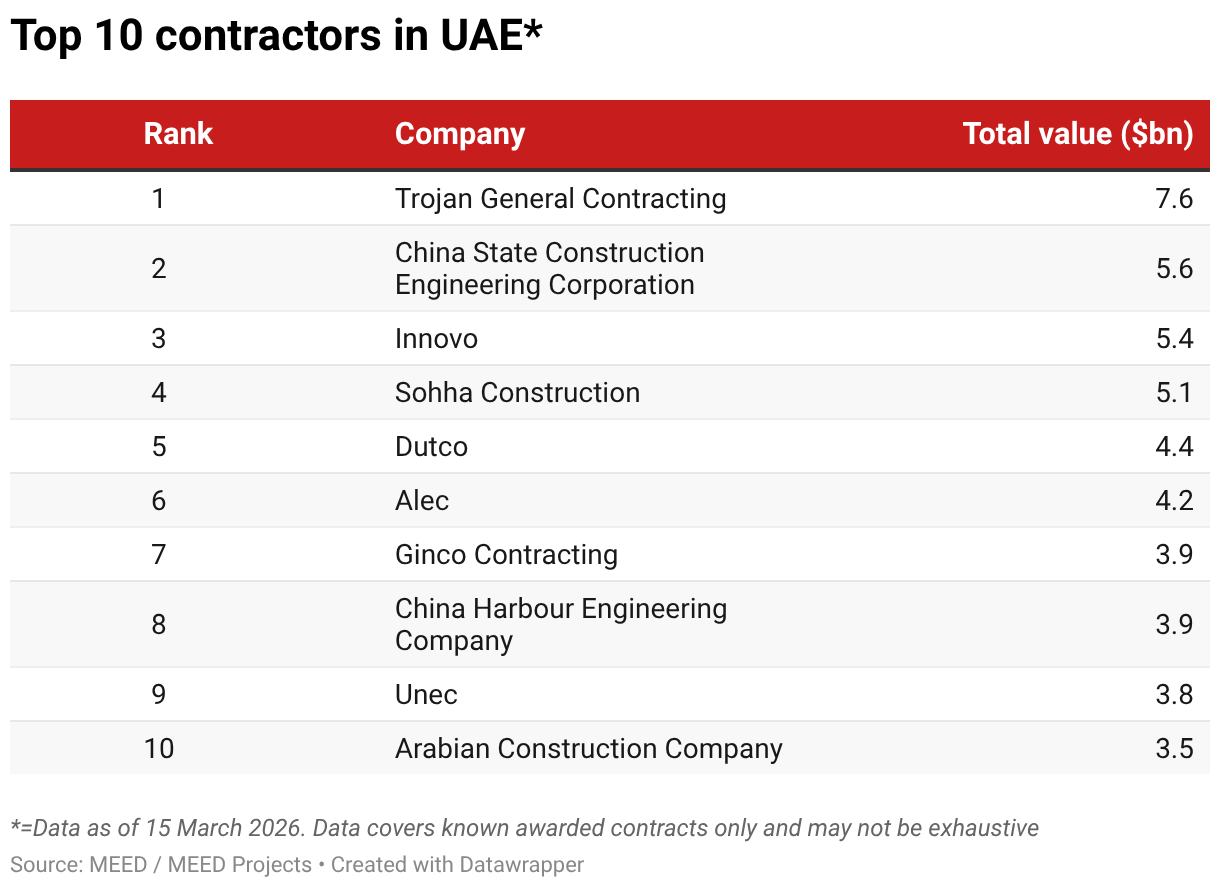
Task: Select the 5.1 value for Sohha
Action: pos(1173,392)
